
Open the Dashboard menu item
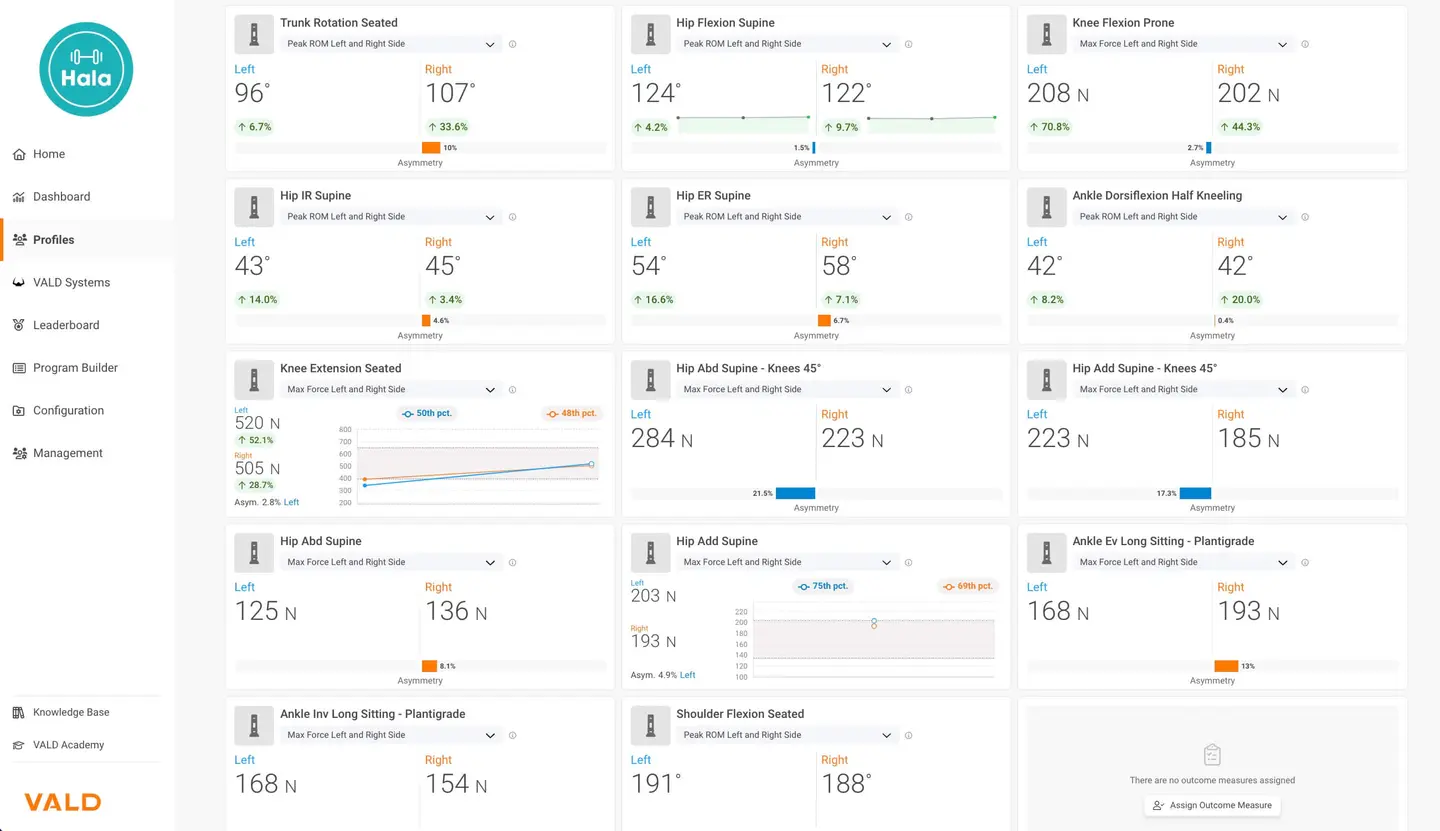[x=61, y=197]
